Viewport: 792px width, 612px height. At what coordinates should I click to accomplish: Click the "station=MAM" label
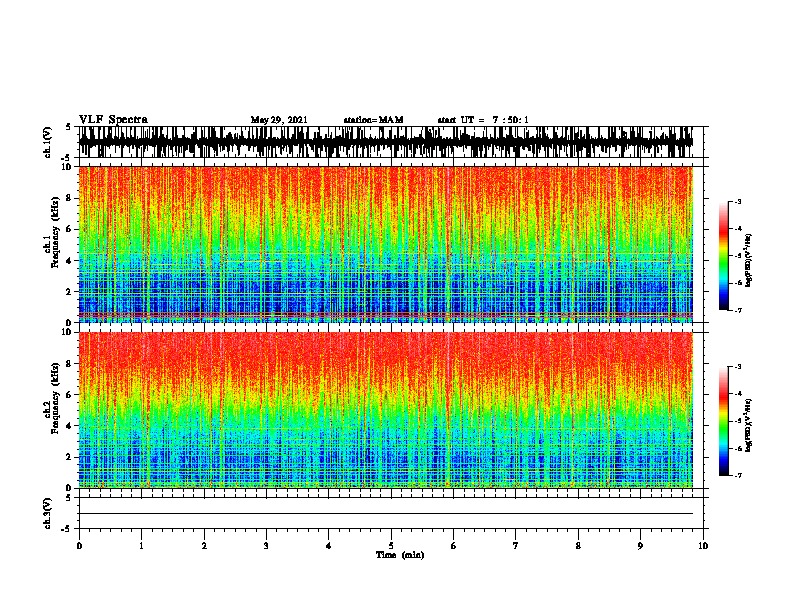(x=374, y=120)
